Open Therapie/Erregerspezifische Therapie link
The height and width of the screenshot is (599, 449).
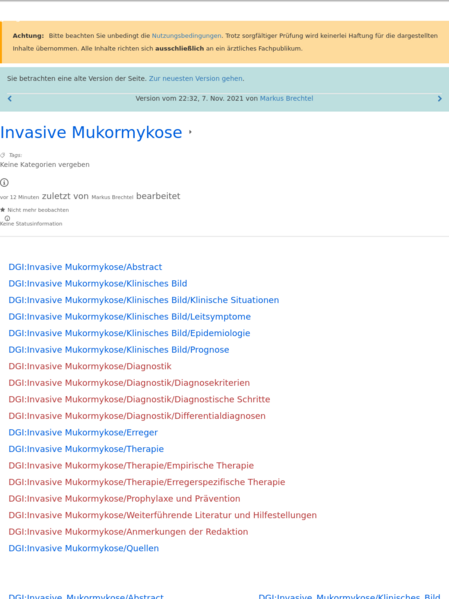147,482
